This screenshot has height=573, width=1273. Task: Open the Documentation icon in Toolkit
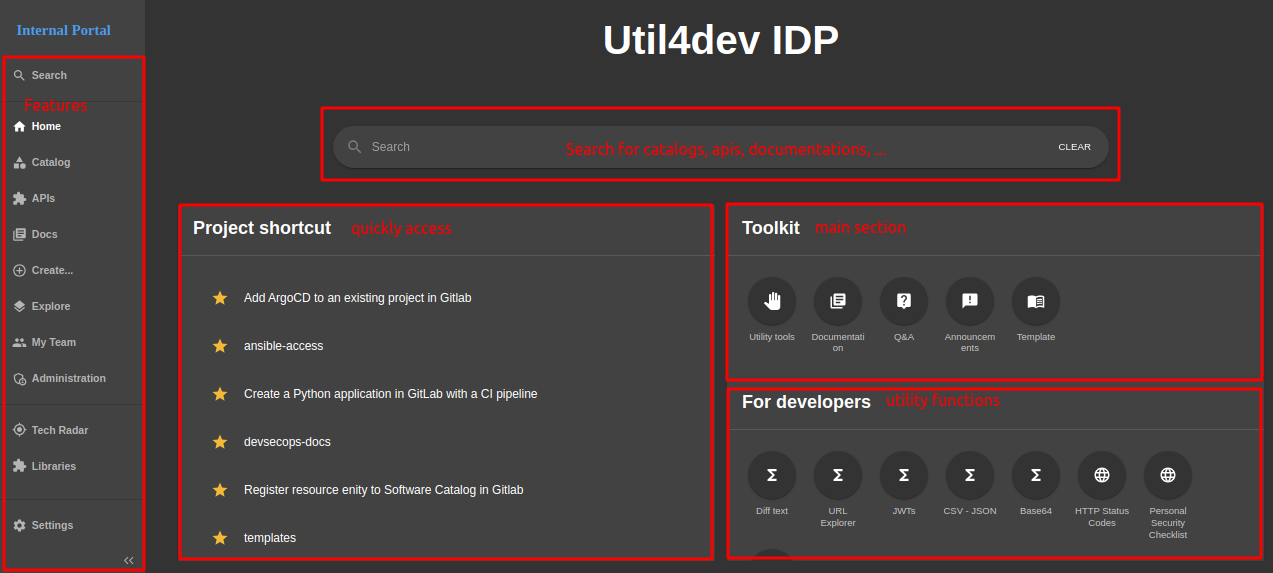(x=838, y=301)
